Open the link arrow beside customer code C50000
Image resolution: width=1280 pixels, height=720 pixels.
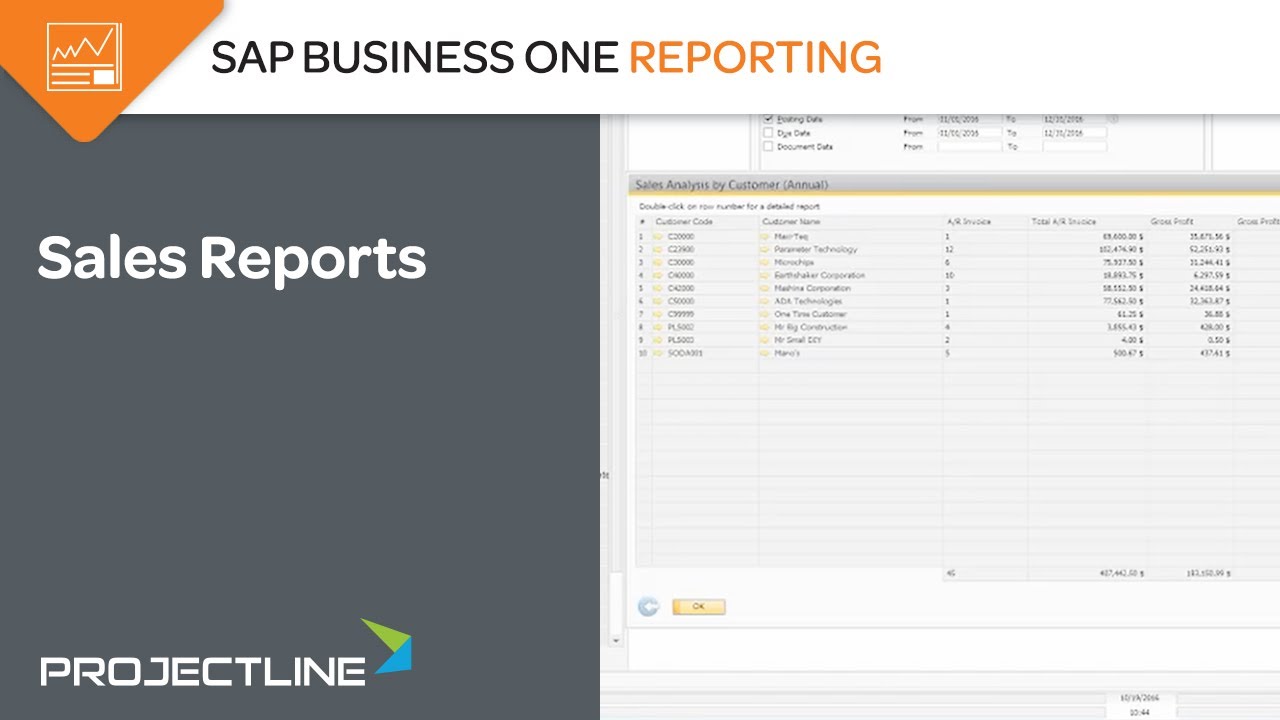point(658,302)
